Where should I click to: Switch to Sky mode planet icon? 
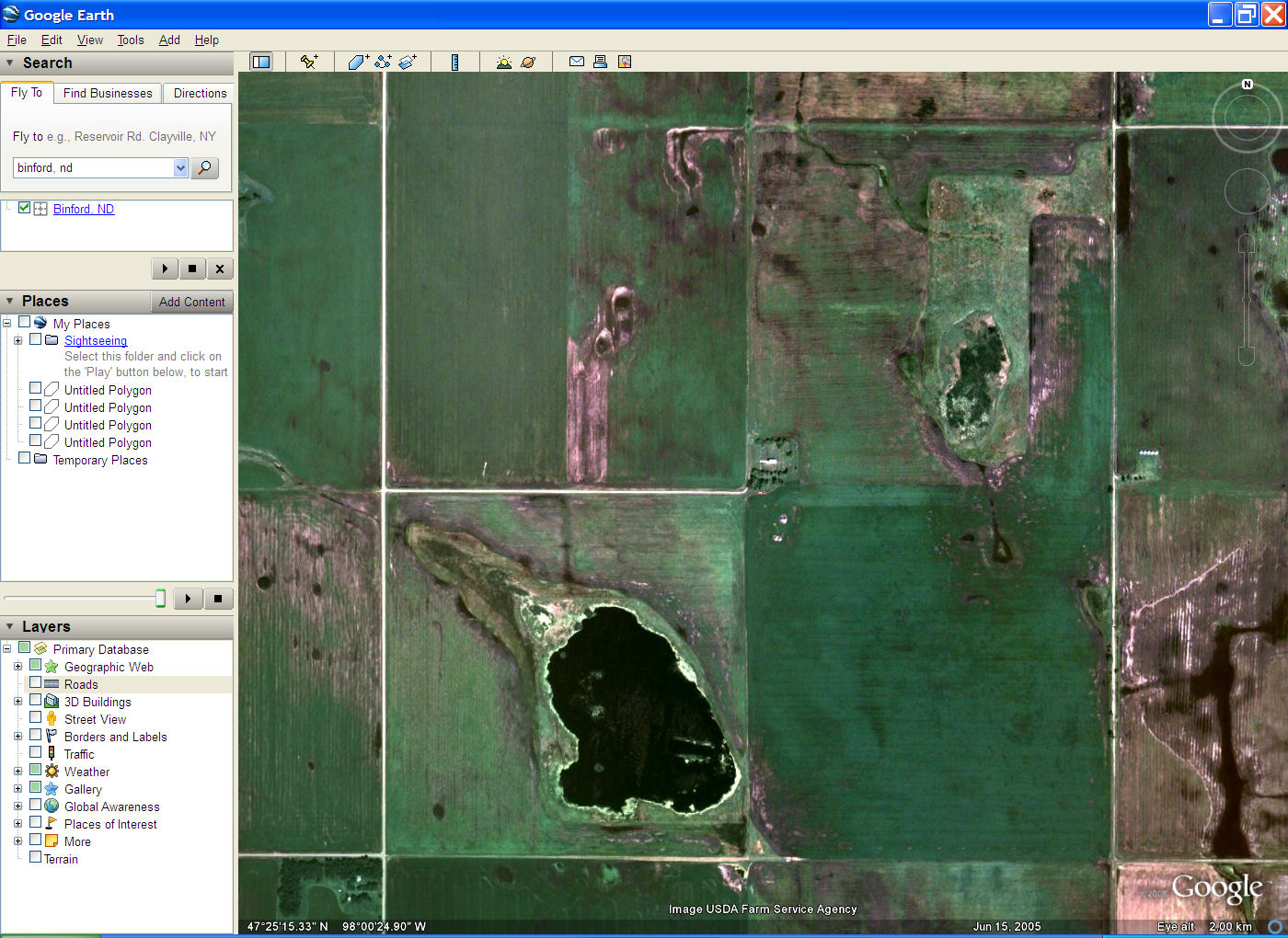528,62
